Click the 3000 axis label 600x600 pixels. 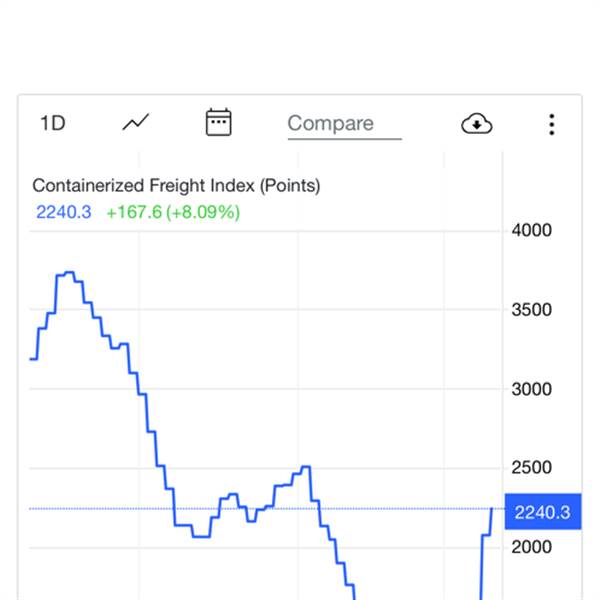pos(532,390)
